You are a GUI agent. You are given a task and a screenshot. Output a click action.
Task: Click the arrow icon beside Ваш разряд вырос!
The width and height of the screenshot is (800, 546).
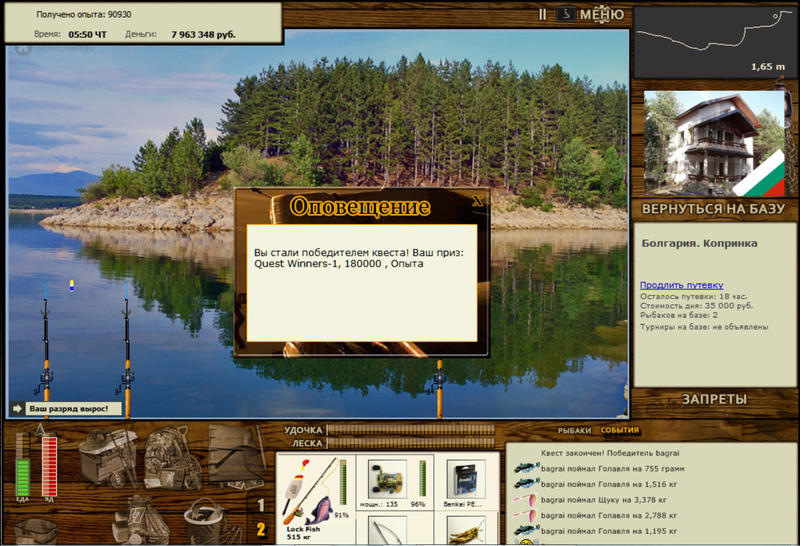point(17,409)
